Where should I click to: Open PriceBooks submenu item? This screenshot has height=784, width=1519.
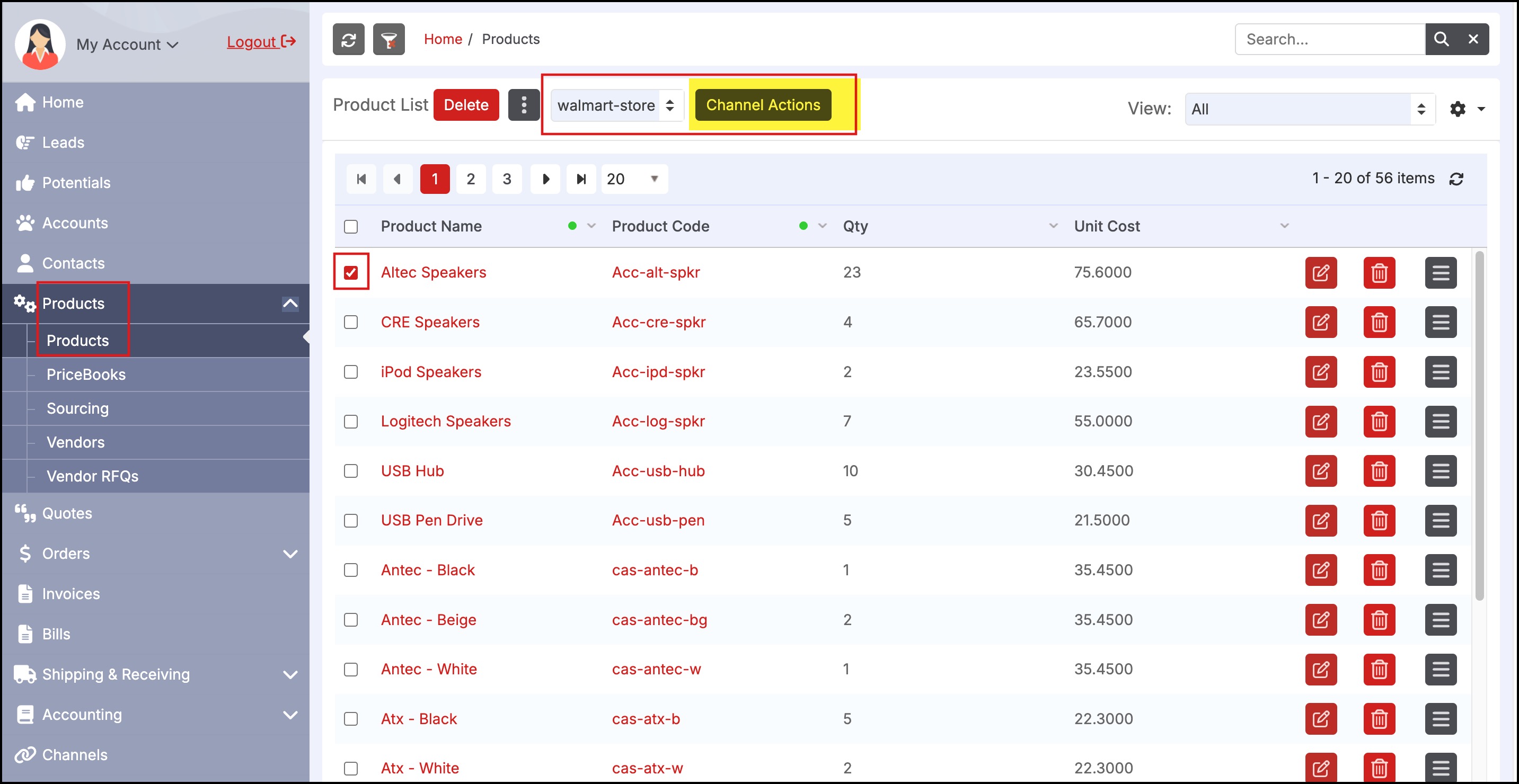tap(85, 375)
